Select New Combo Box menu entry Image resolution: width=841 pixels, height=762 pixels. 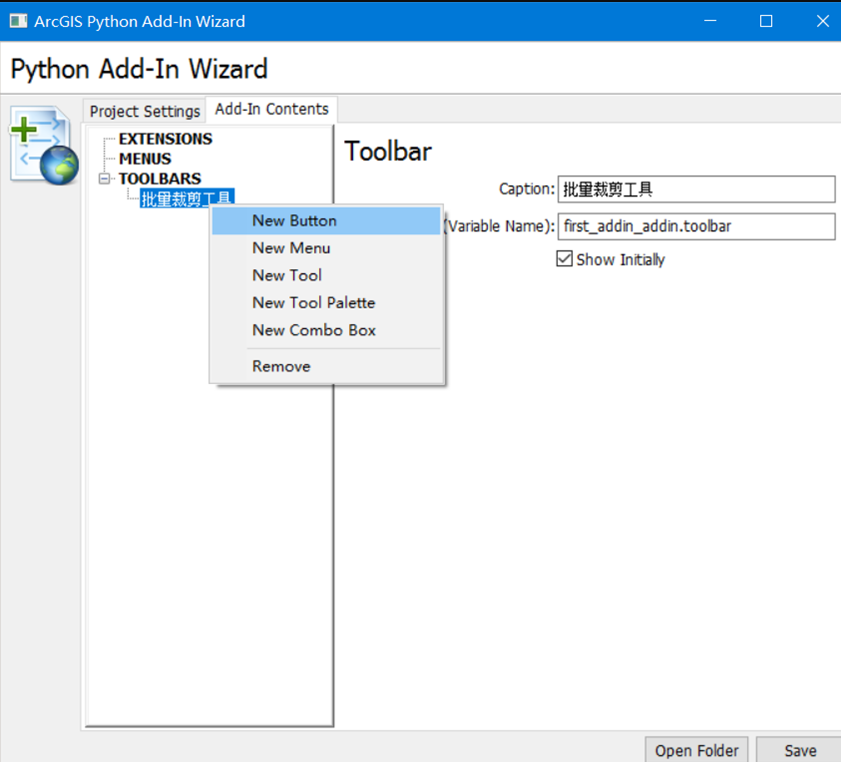click(326, 330)
